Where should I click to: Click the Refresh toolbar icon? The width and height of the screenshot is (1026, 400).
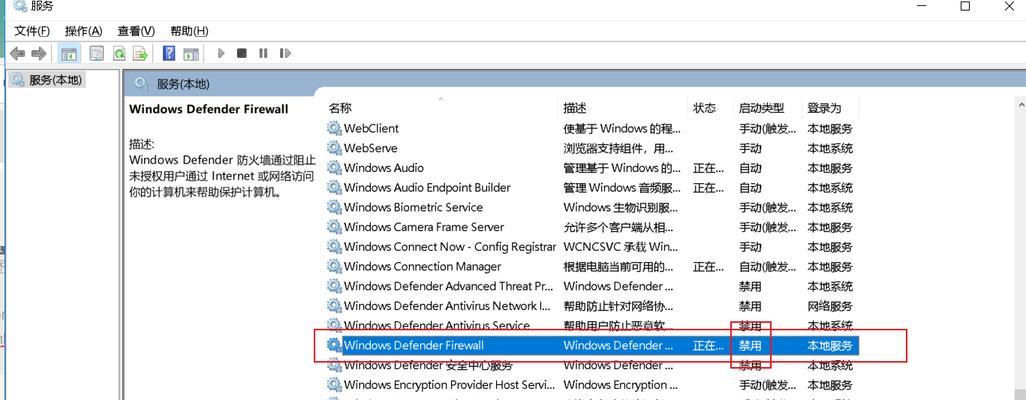pos(119,54)
